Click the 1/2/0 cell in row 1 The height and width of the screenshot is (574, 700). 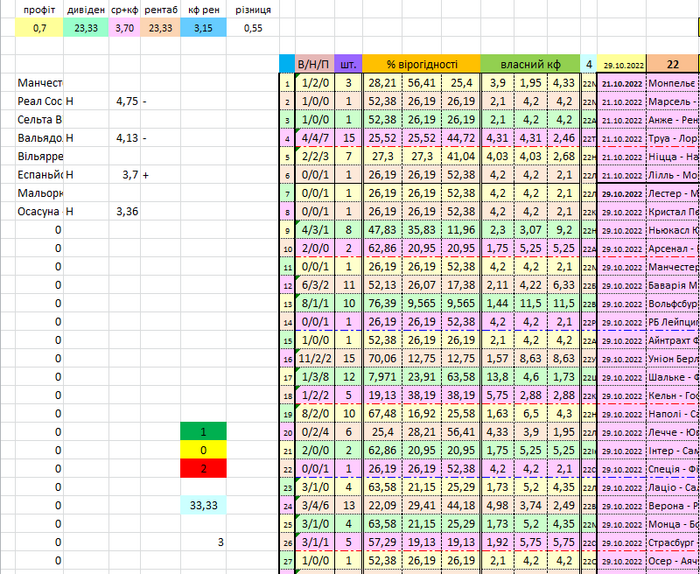tap(314, 83)
